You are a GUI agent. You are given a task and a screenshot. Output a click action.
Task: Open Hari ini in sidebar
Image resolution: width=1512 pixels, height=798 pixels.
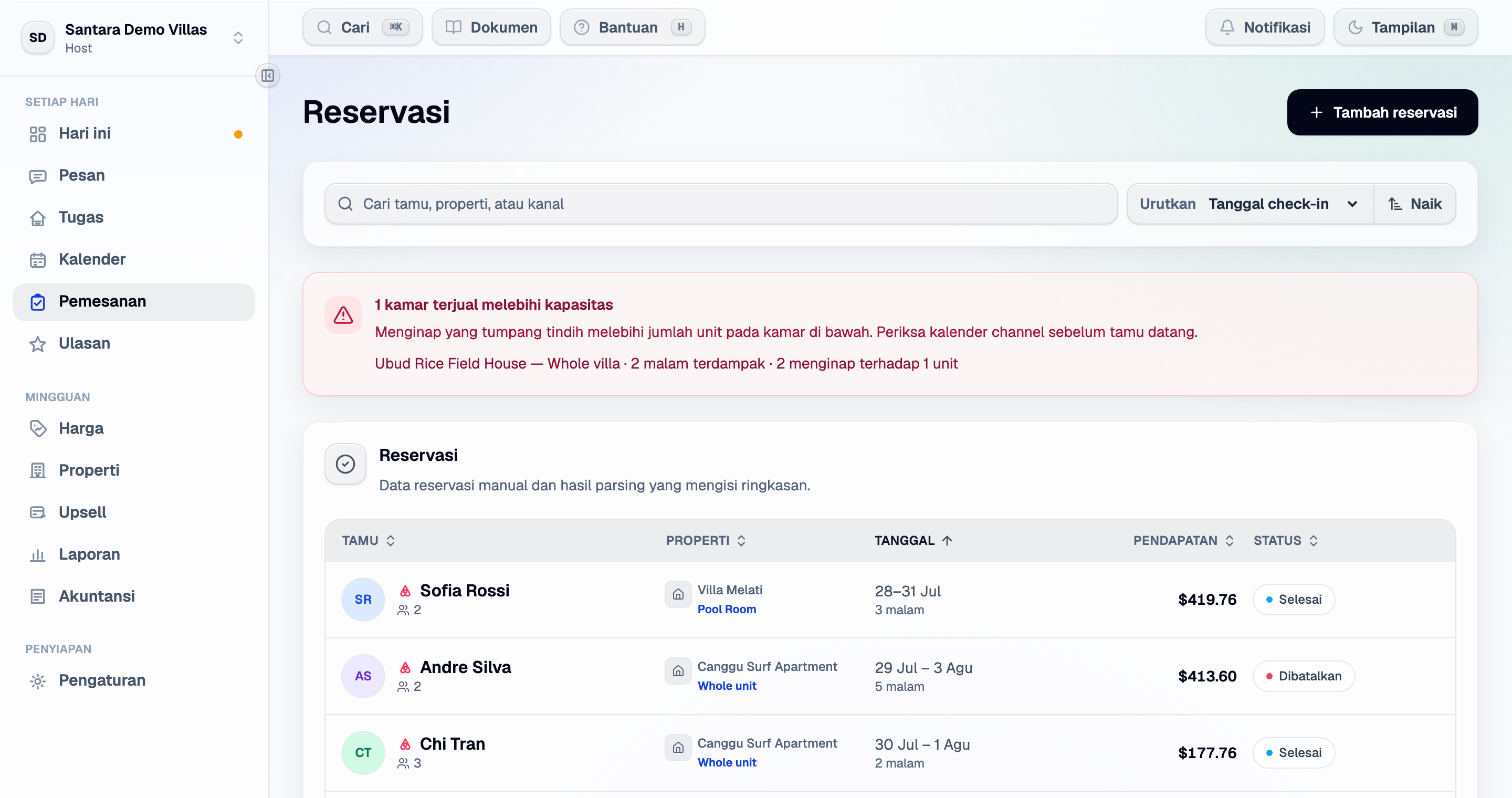[x=134, y=134]
